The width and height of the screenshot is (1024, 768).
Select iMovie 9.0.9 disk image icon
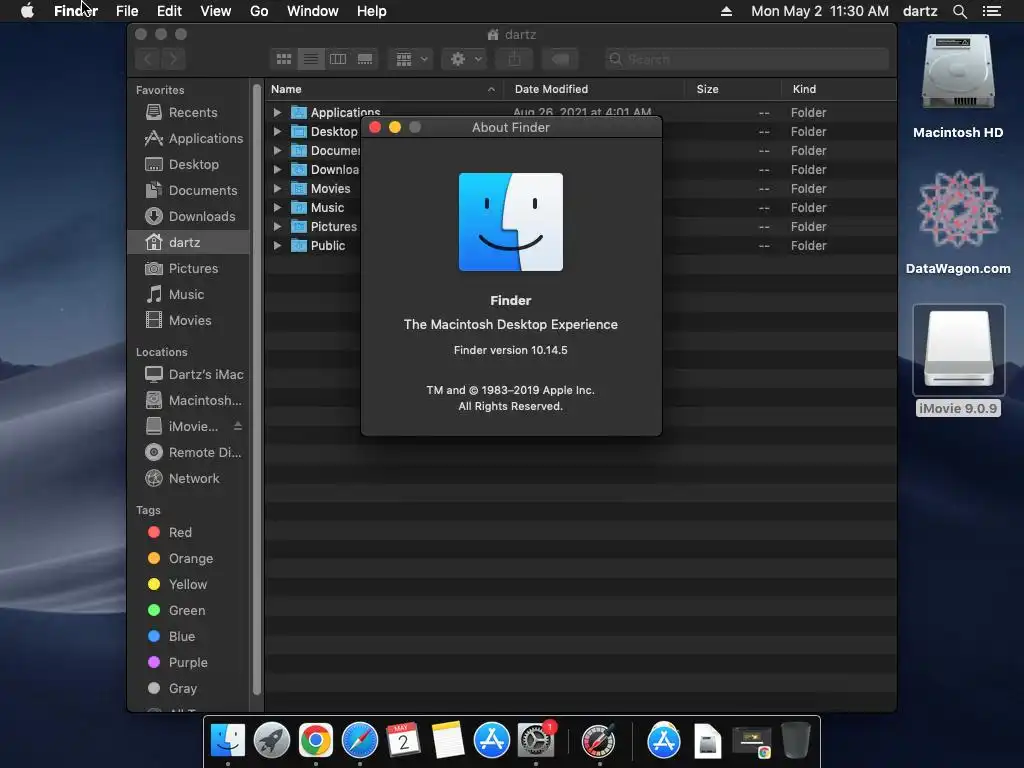click(957, 349)
